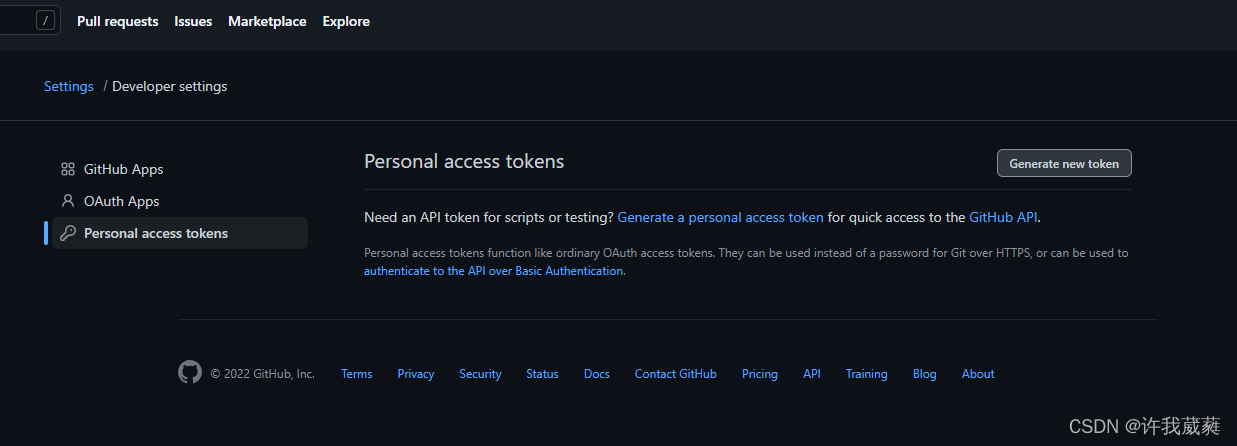This screenshot has height=446, width=1237.
Task: Open Issues in top navigation
Action: point(193,21)
